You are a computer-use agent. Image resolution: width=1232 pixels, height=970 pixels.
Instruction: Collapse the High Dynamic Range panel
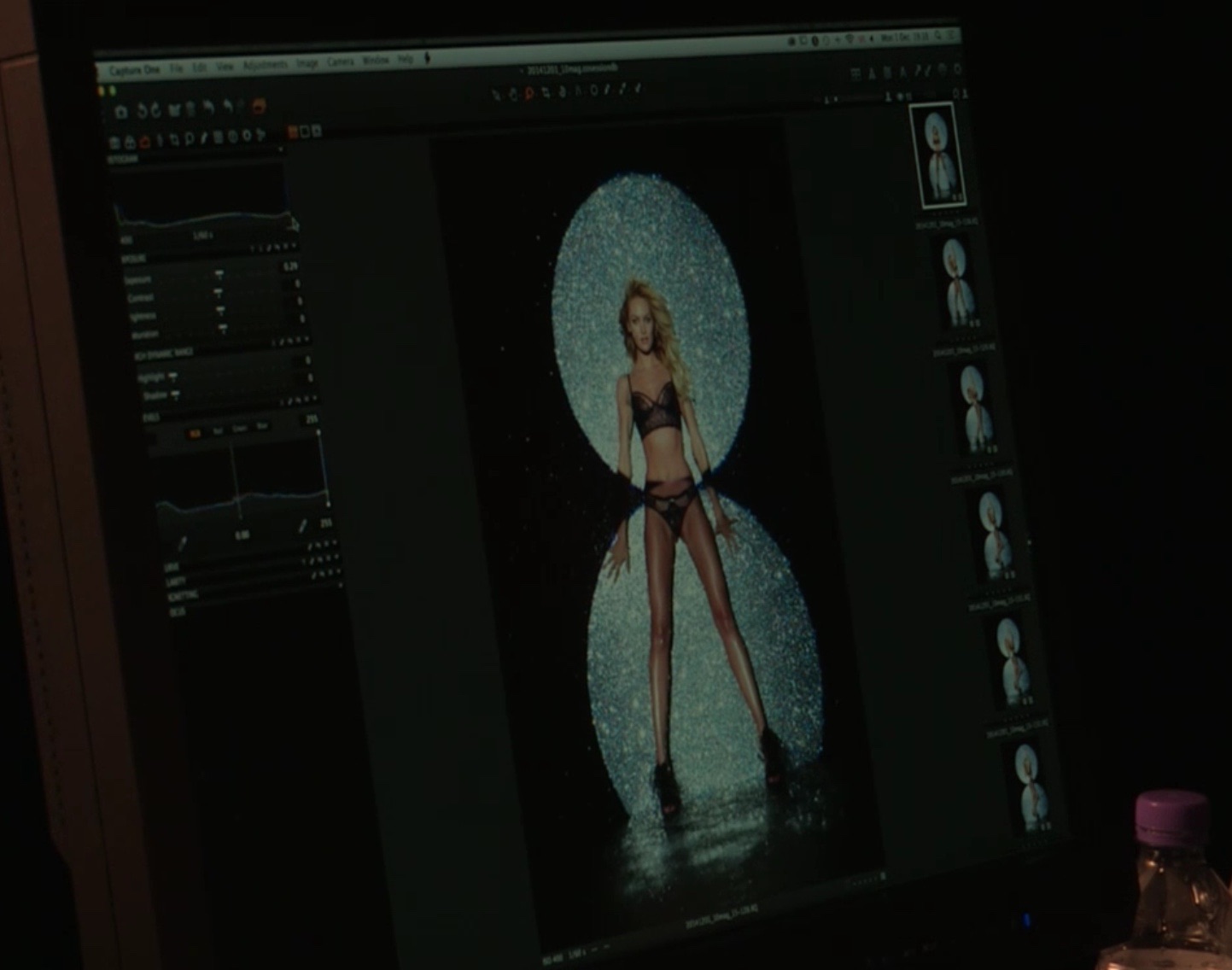tap(162, 353)
